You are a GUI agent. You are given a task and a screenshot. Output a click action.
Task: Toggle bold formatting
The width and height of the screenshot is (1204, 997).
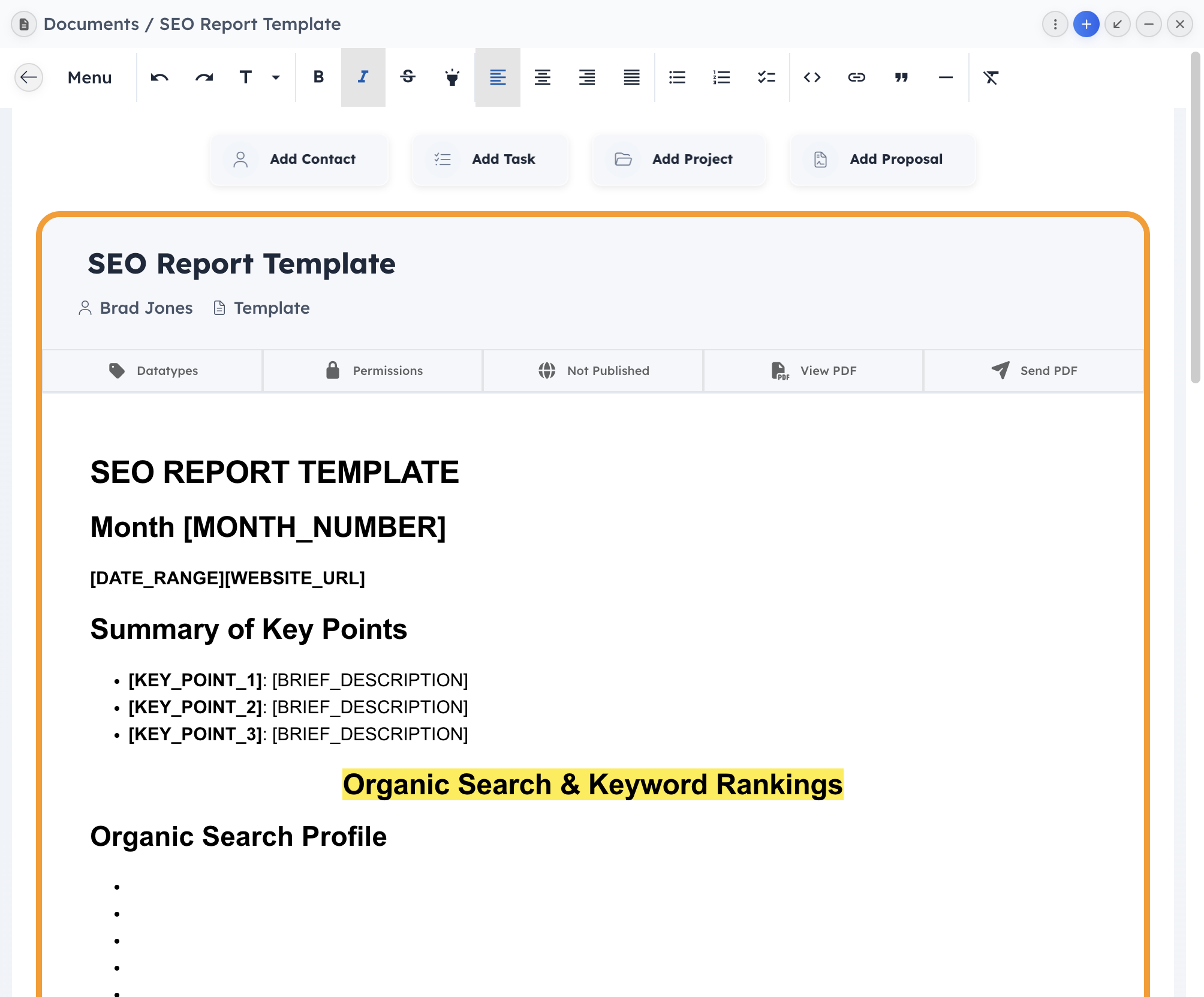[318, 77]
